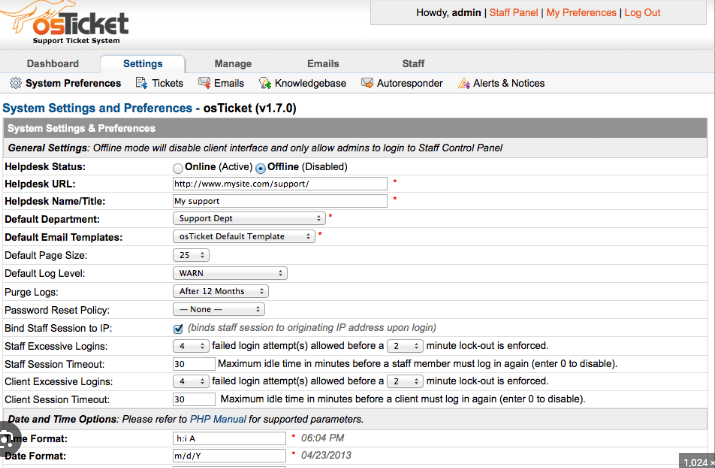Switch to the Settings tab
Screen dimensions: 715x468
tap(143, 63)
